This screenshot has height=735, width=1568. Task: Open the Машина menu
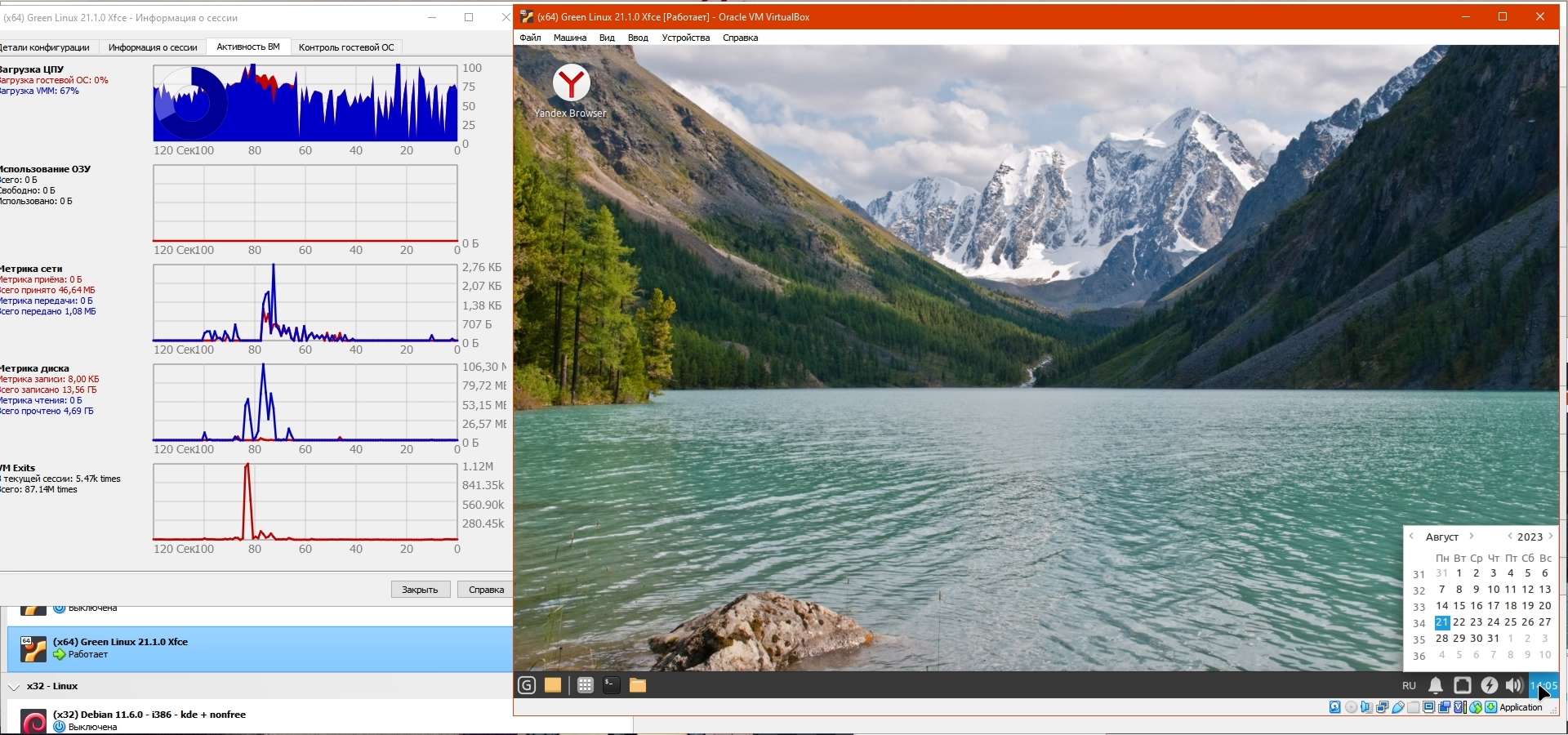pos(570,38)
